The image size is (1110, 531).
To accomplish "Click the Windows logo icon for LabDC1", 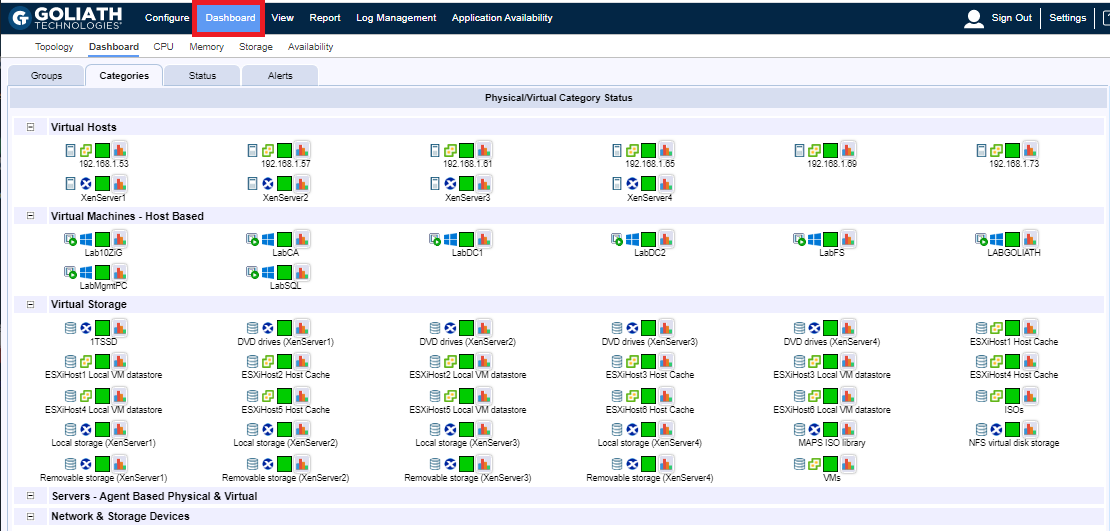I will (451, 240).
